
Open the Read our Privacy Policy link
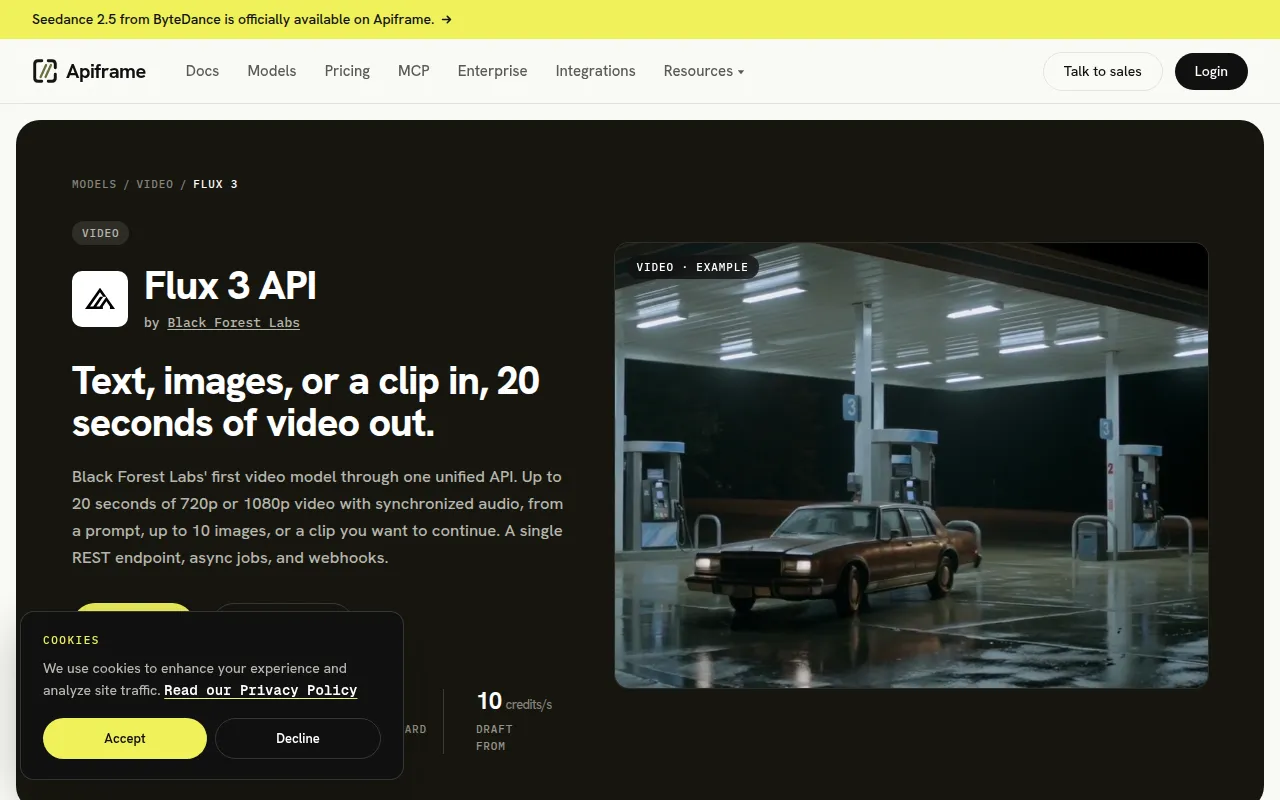261,690
